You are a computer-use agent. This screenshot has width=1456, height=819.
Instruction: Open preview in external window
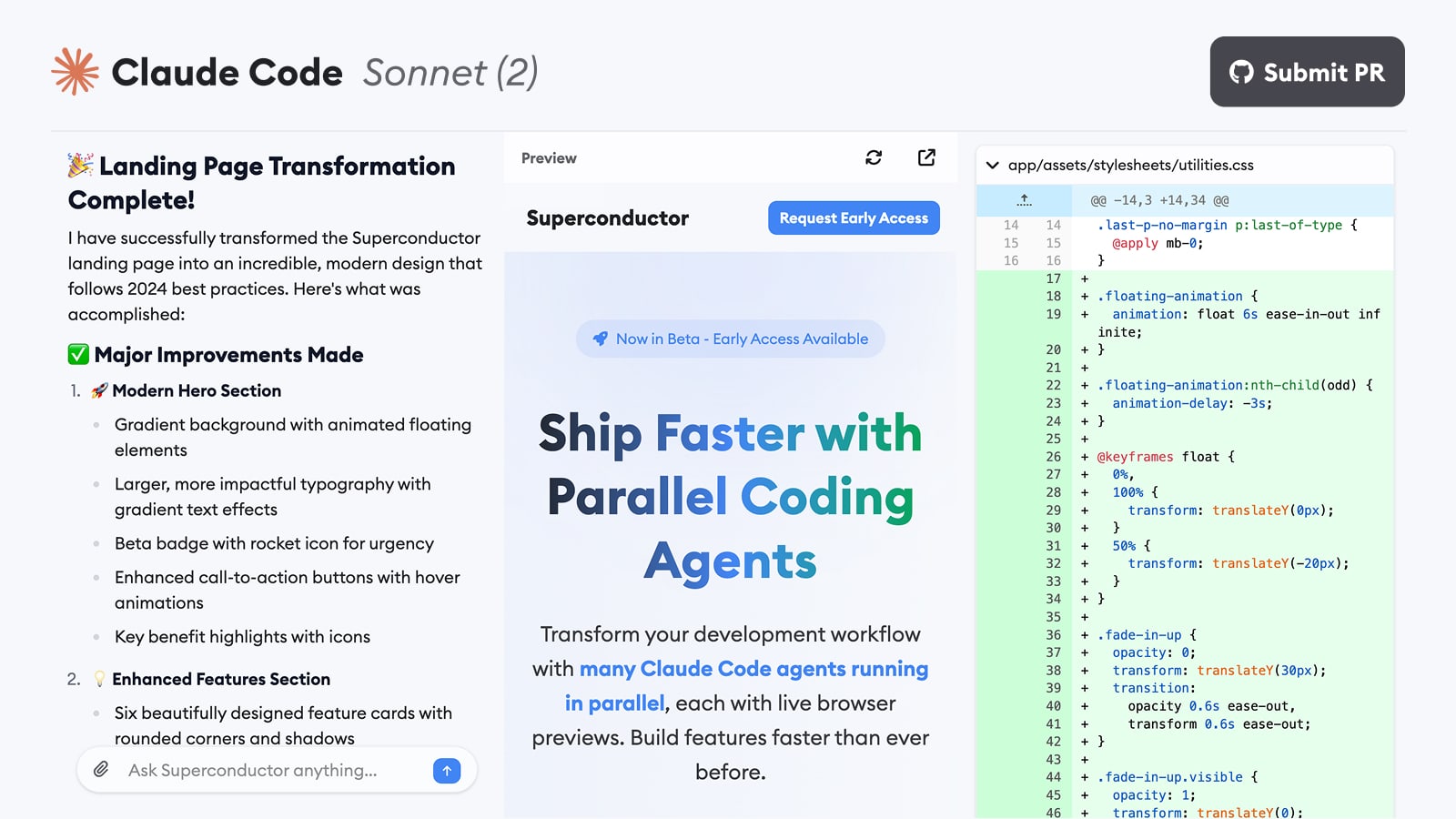(x=926, y=157)
